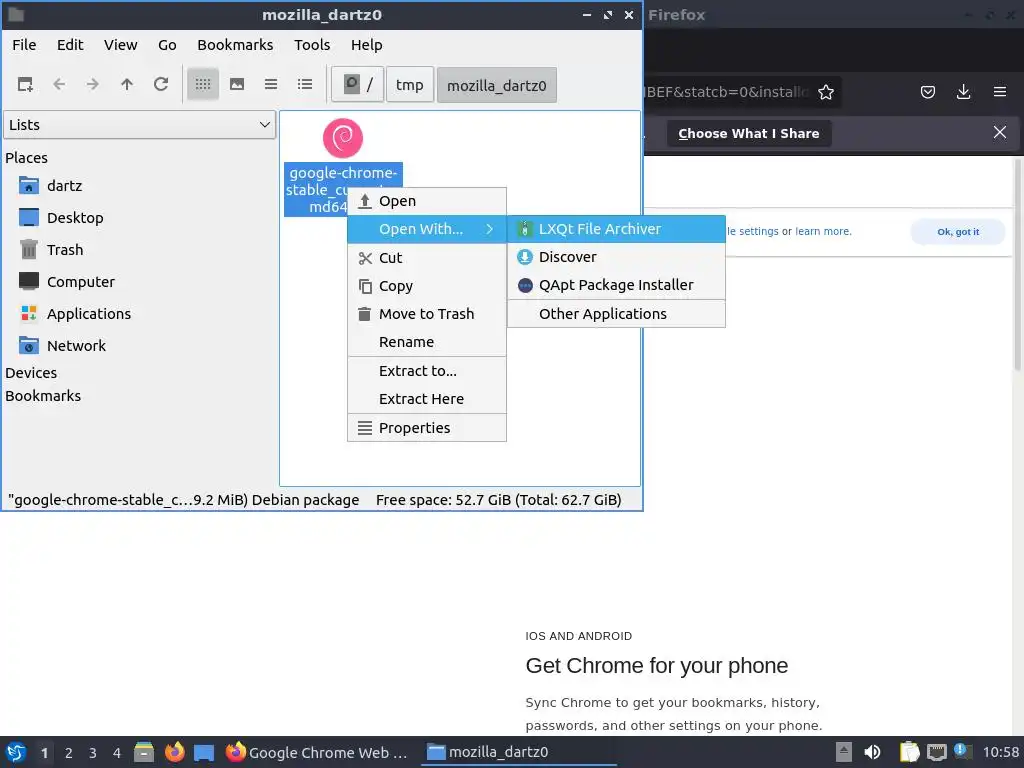Screen dimensions: 1024x768
Task: Switch to virtual desktop 3
Action: (93, 753)
